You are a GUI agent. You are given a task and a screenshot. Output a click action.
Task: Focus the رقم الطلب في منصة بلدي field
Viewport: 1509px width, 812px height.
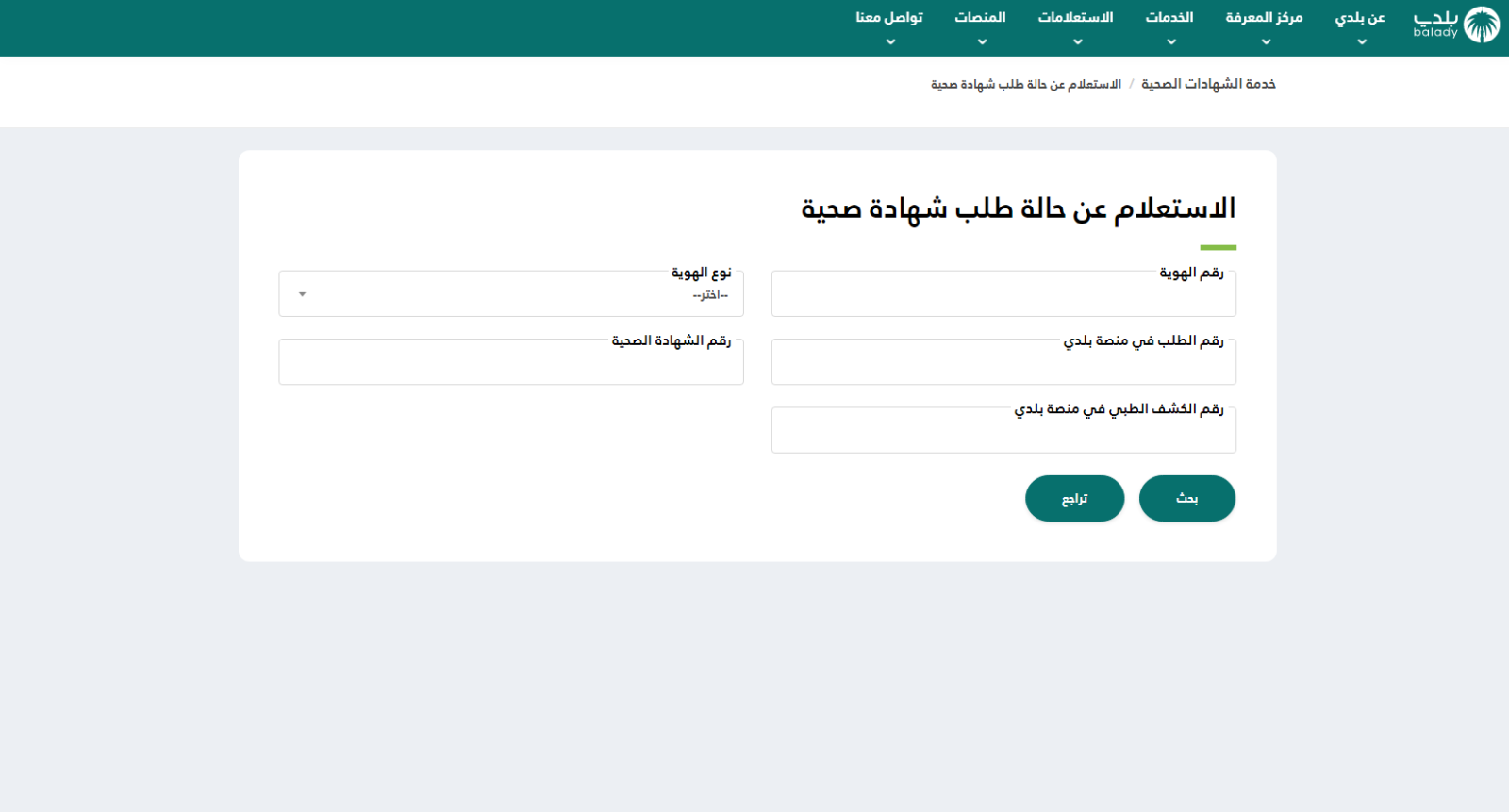click(x=1003, y=362)
